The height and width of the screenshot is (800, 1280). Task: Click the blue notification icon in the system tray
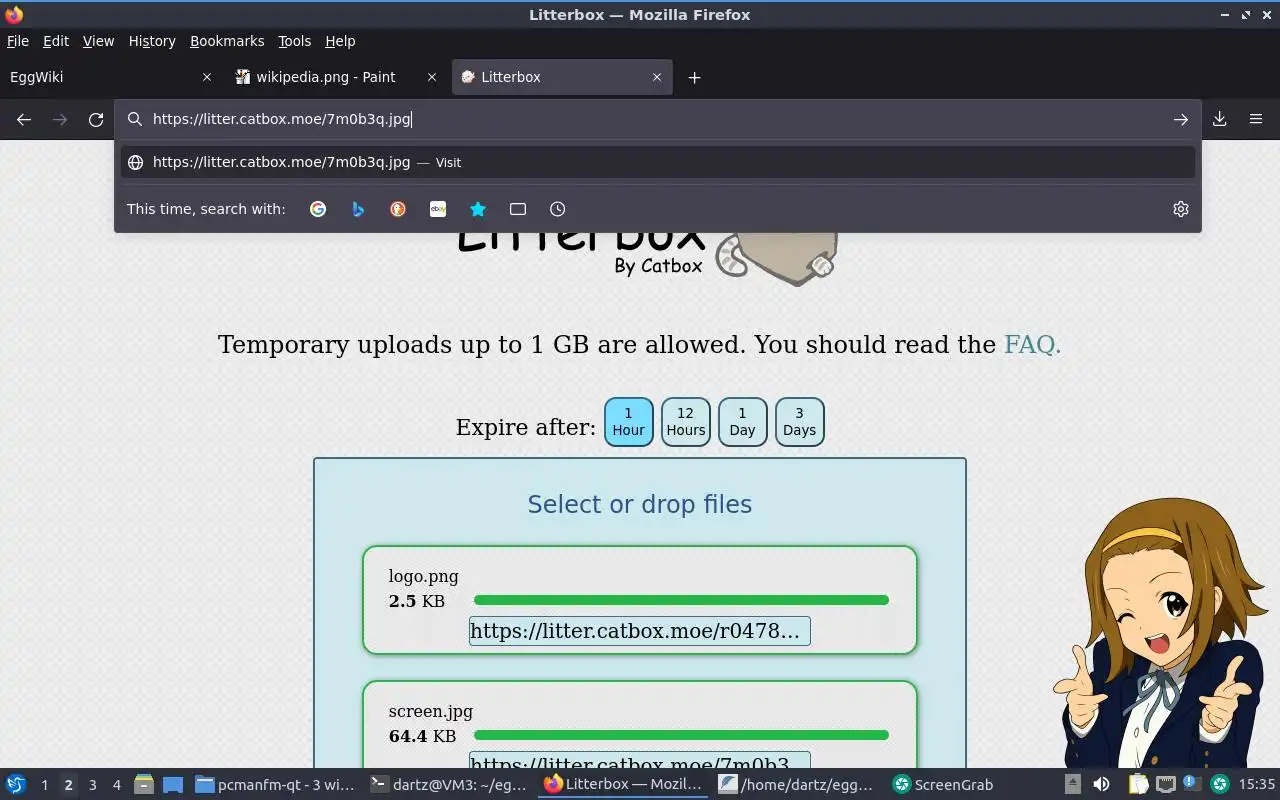1191,783
